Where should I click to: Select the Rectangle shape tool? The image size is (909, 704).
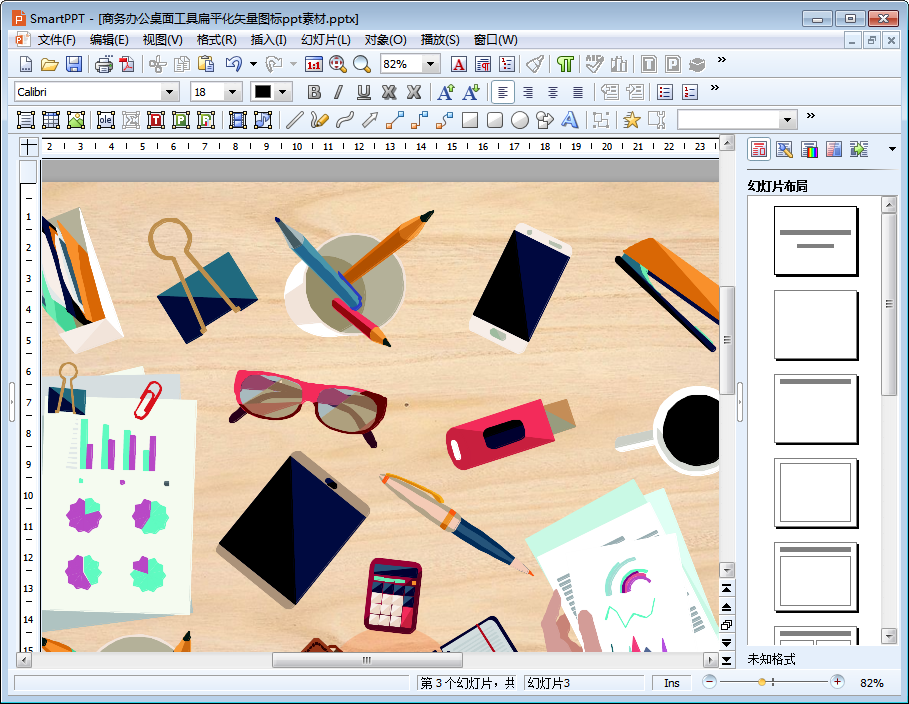pos(470,120)
